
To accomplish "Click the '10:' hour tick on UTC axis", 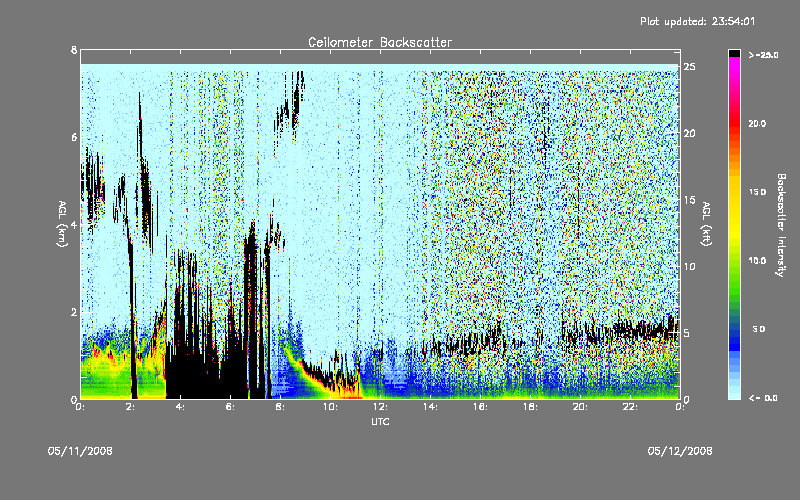I will coord(330,407).
